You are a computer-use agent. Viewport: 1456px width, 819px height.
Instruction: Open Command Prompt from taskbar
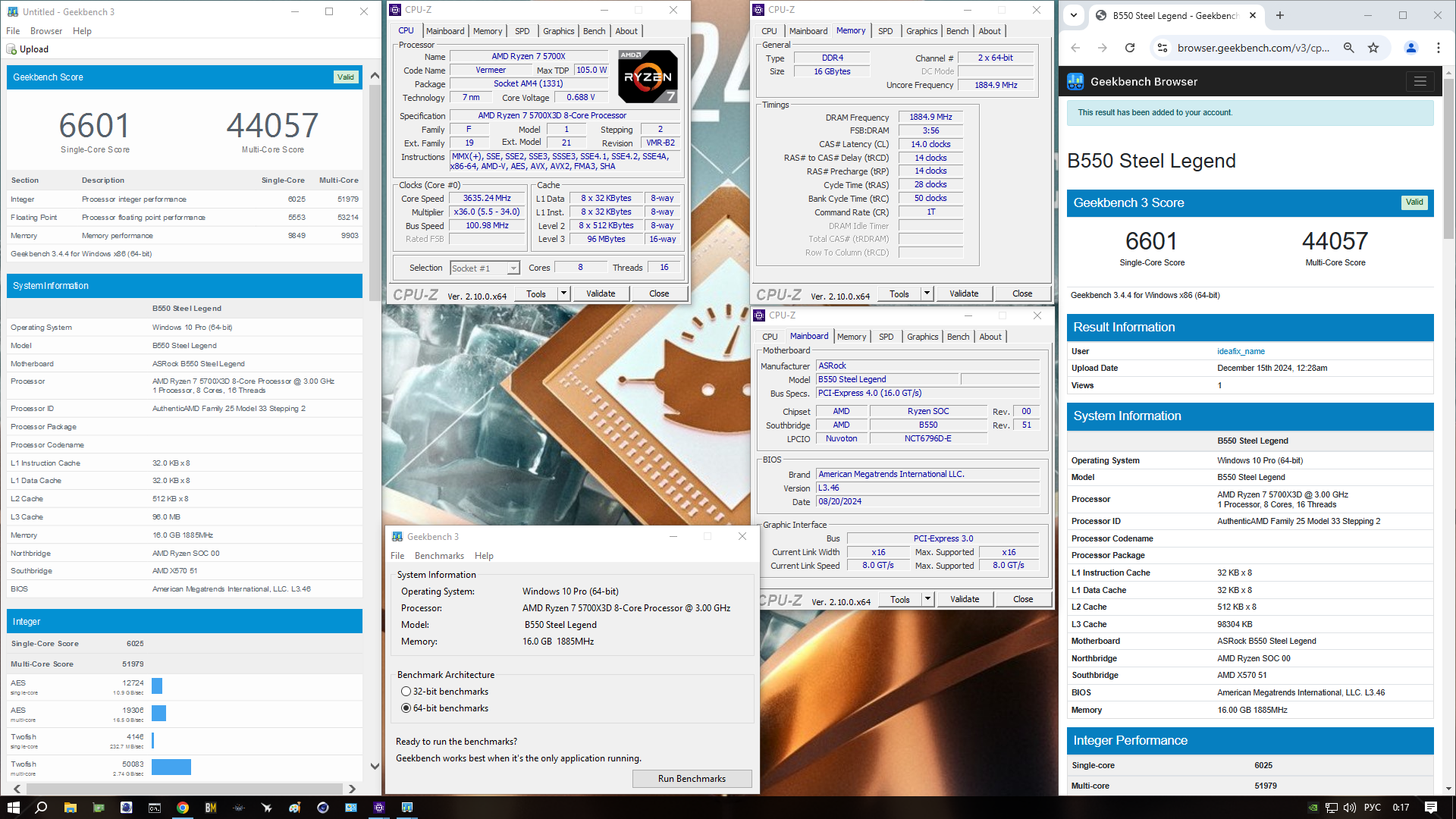tap(154, 808)
